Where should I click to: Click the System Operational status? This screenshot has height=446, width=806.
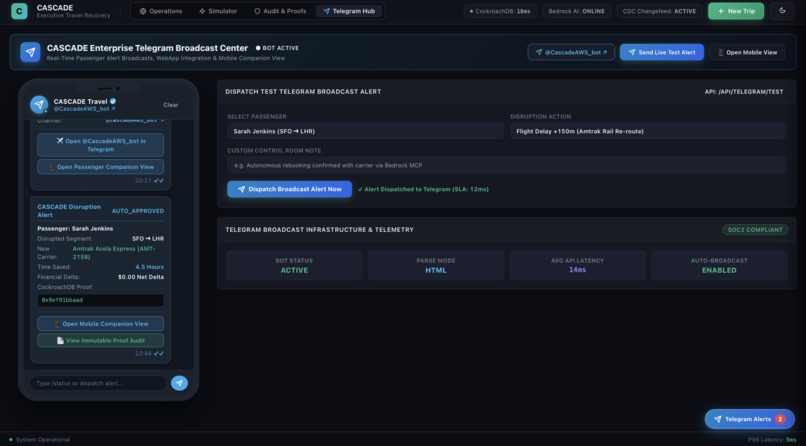pos(40,440)
